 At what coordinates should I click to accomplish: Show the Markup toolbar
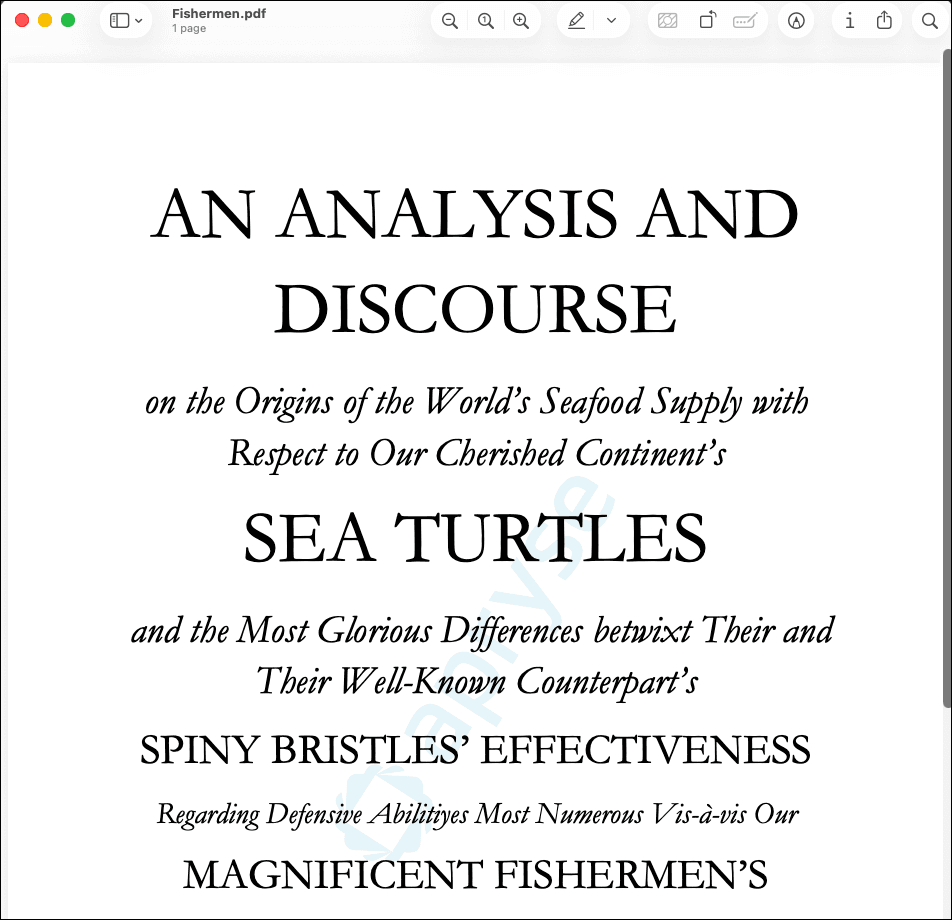(796, 21)
